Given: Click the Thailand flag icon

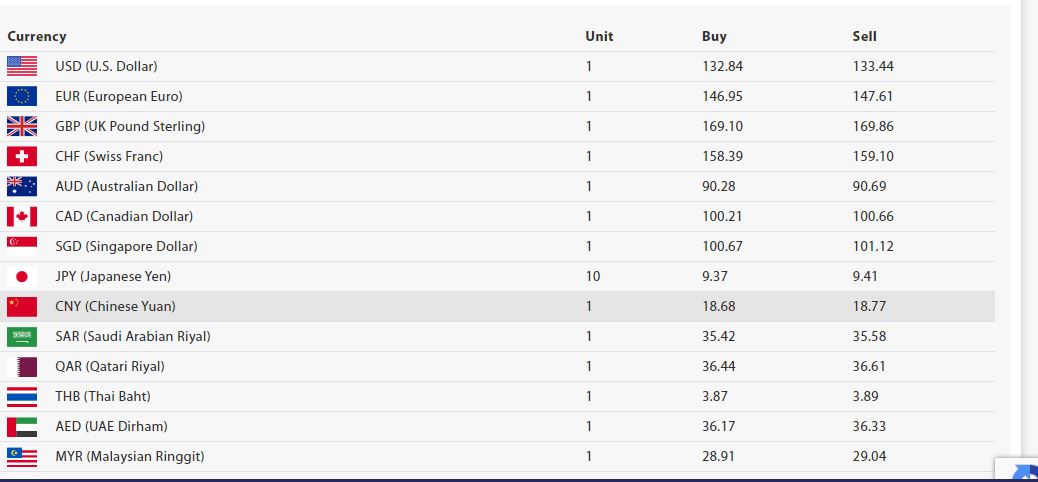Looking at the screenshot, I should pyautogui.click(x=22, y=396).
